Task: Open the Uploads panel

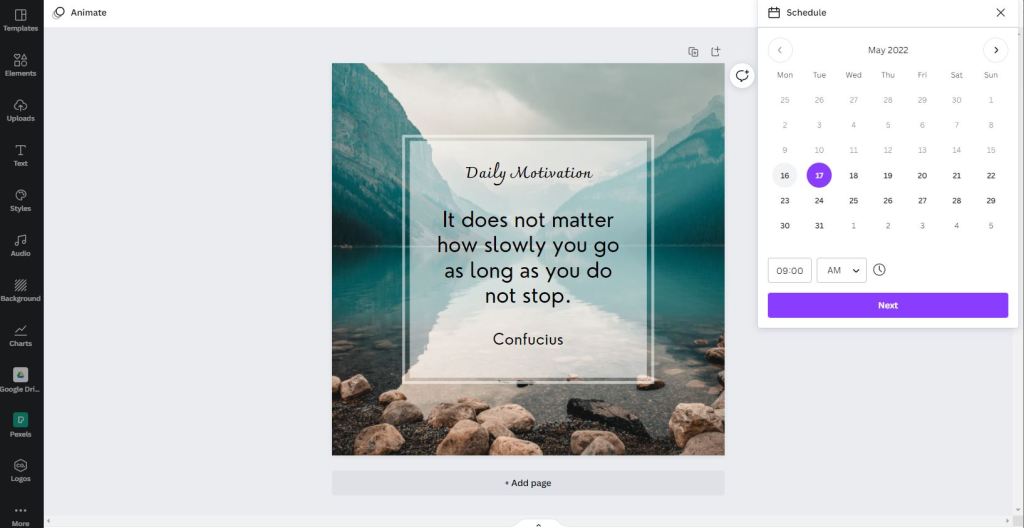Action: point(20,110)
